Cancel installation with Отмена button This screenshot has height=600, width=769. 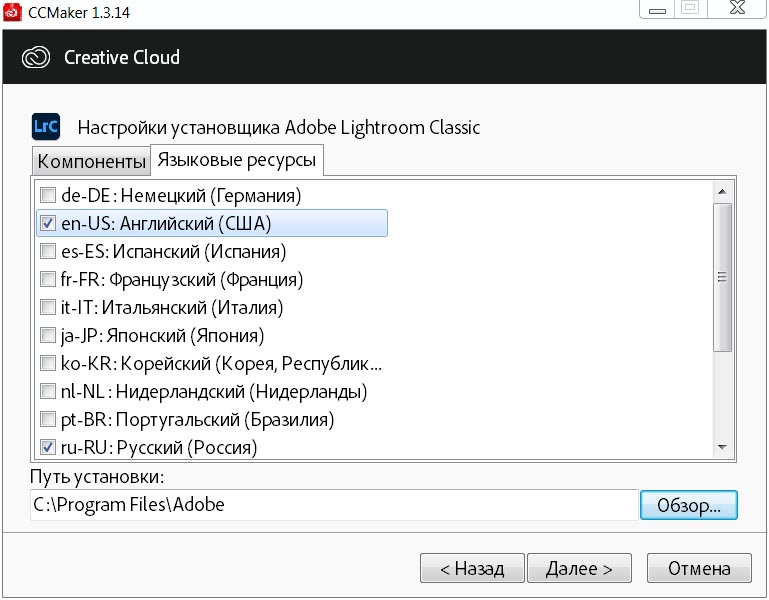tap(699, 568)
